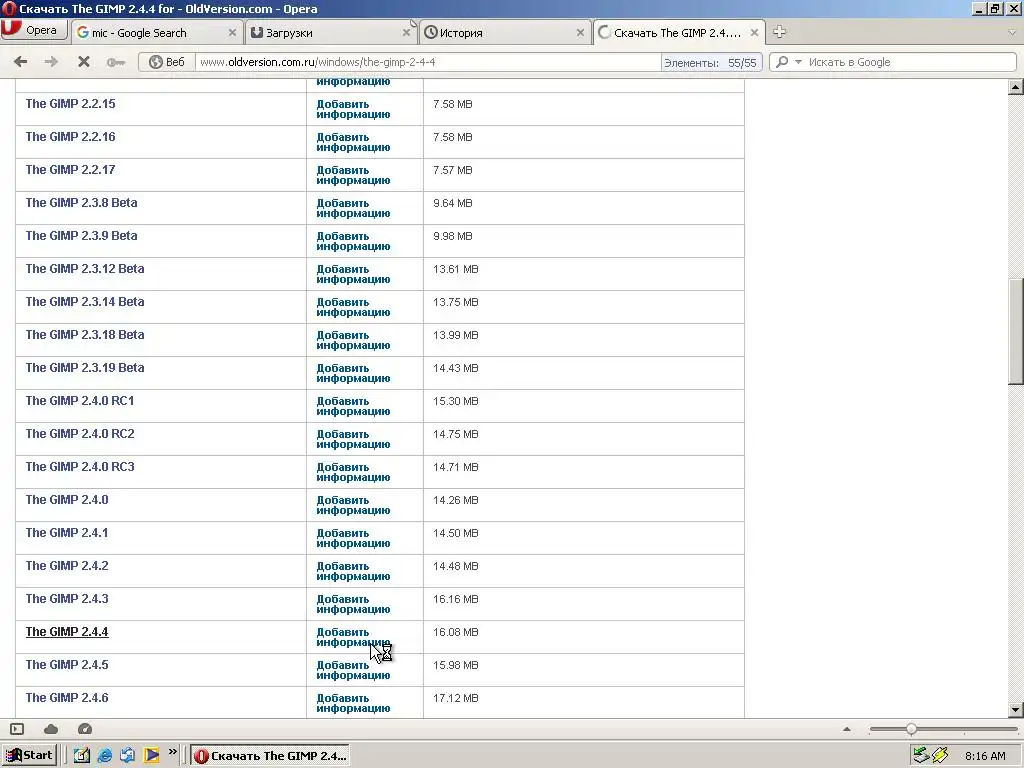The height and width of the screenshot is (768, 1024).
Task: Open The GIMP 2.4.0 RC2 link
Action: (80, 434)
